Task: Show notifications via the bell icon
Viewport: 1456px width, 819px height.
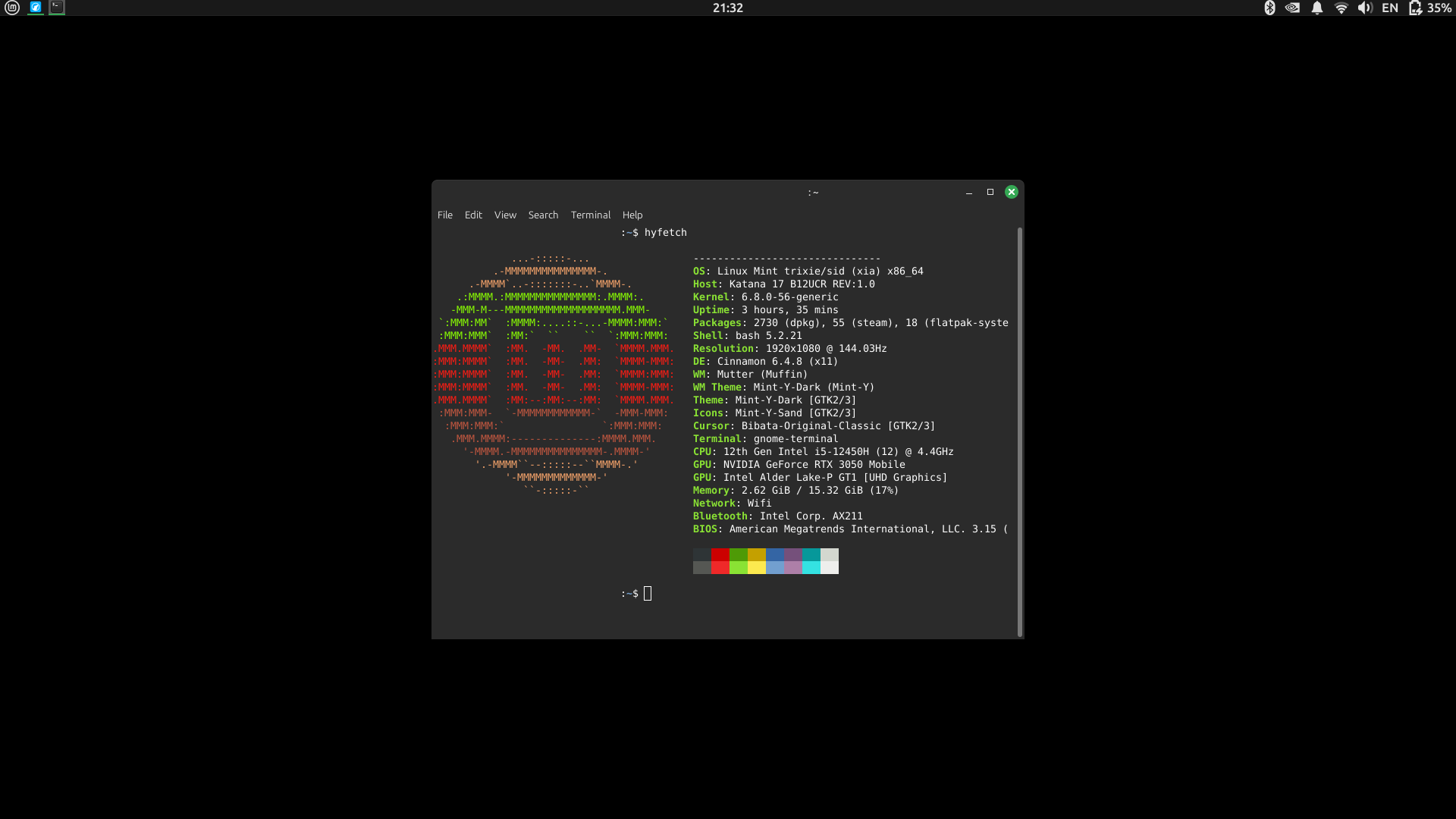Action: coord(1317,8)
